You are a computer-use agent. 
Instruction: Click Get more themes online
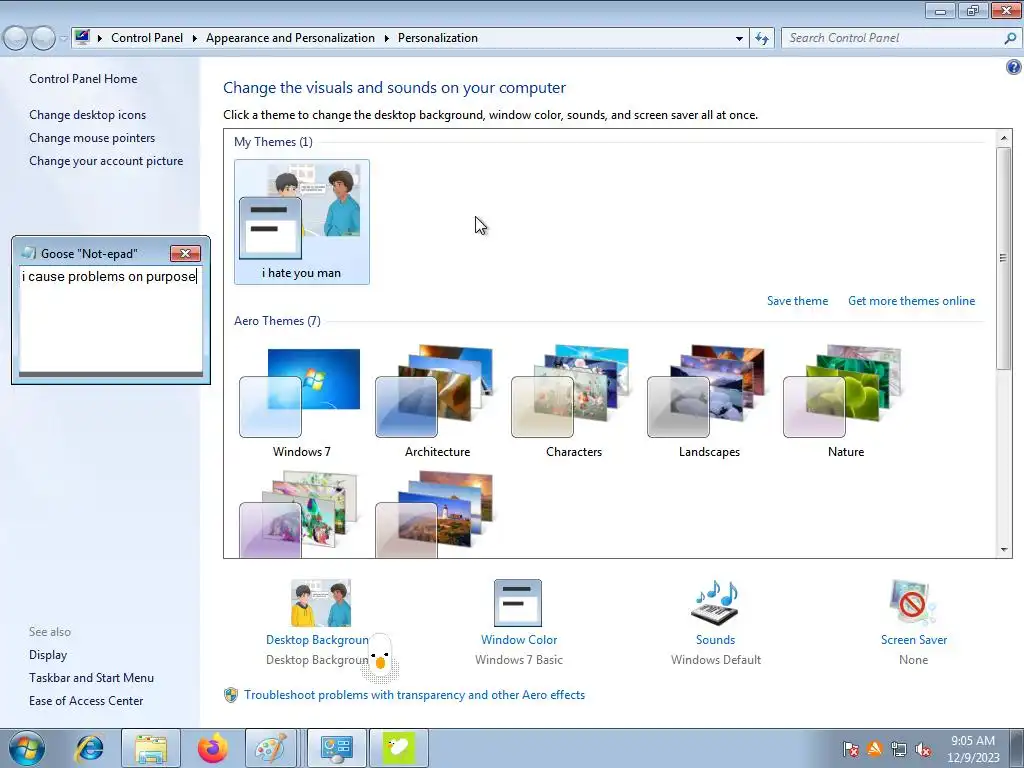point(912,301)
